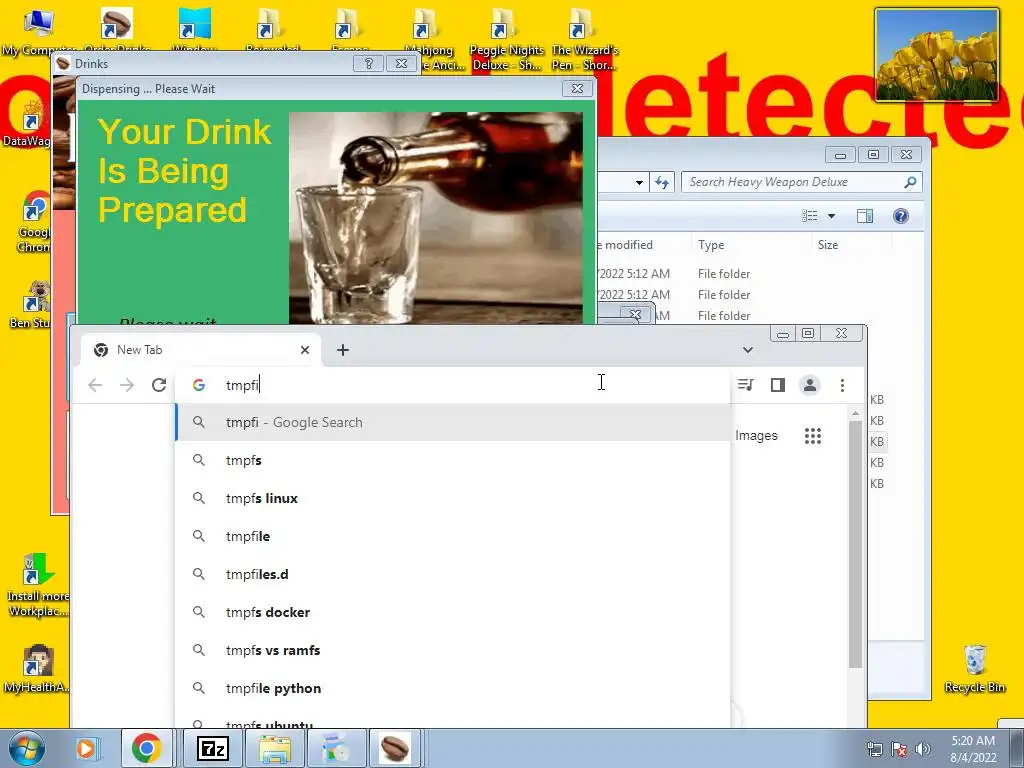Choose 'tmpfile python' suggestion
The width and height of the screenshot is (1024, 768).
click(452, 688)
